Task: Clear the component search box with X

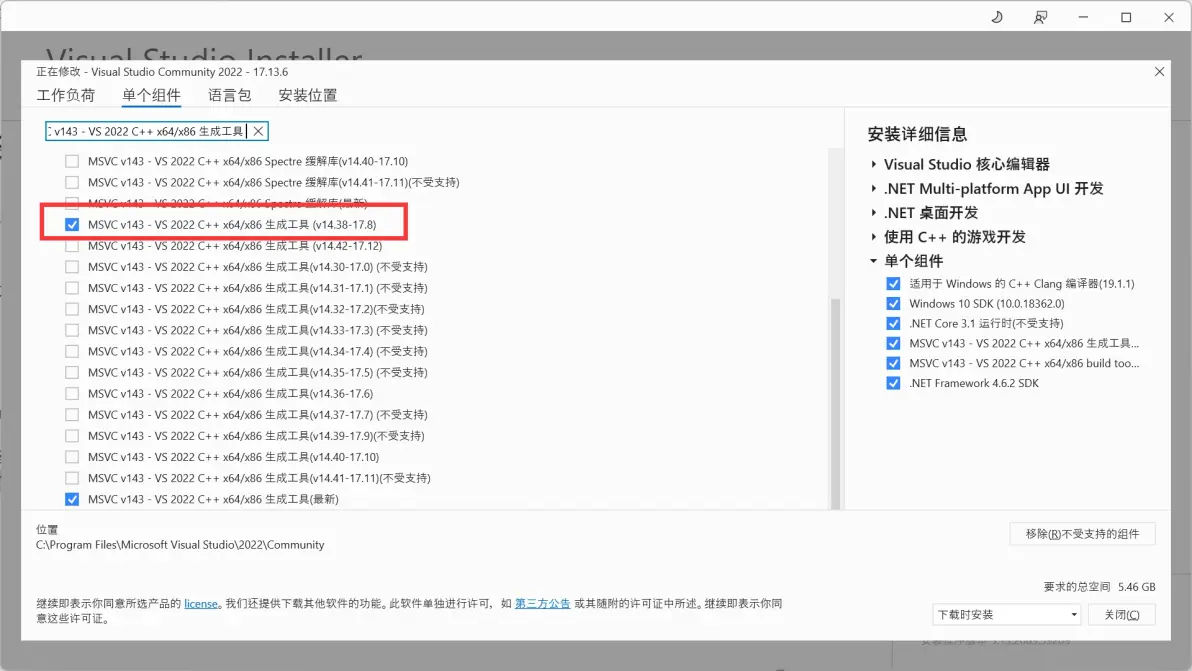Action: [258, 131]
